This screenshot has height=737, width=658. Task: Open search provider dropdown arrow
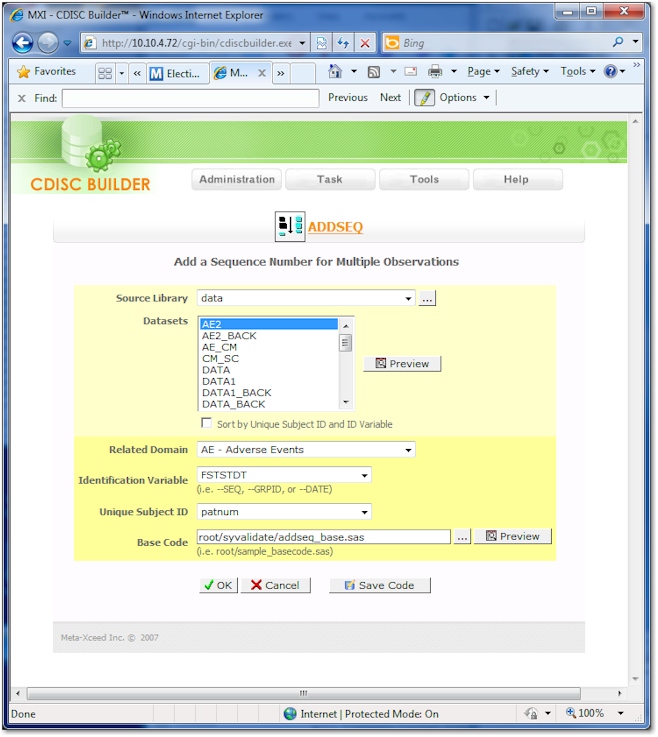636,42
